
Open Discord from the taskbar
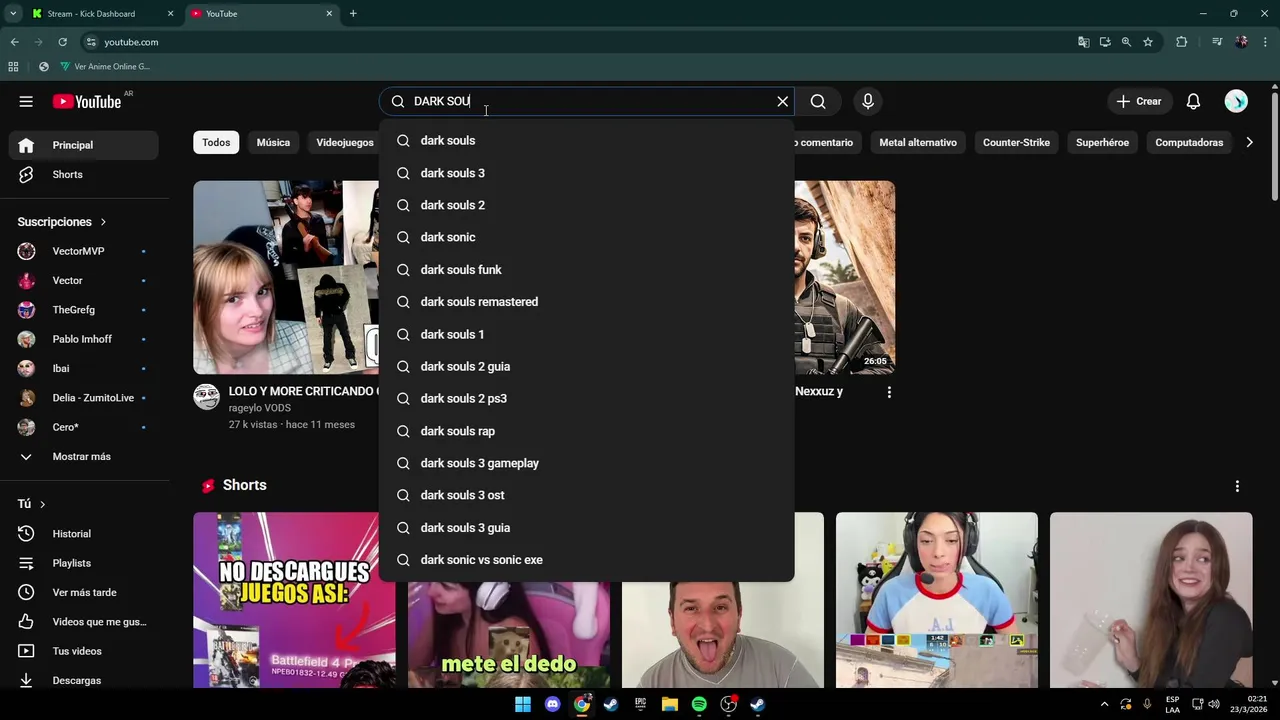click(552, 704)
